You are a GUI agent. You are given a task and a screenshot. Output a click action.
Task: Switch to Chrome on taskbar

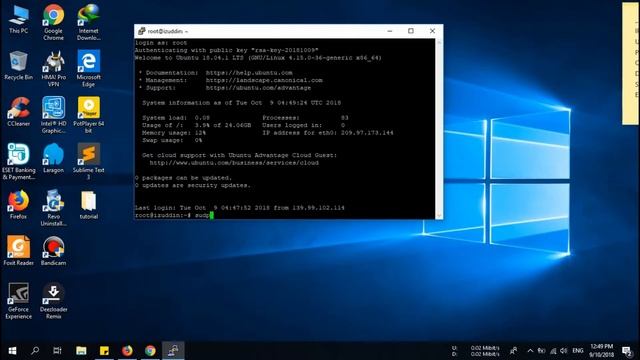[150, 351]
